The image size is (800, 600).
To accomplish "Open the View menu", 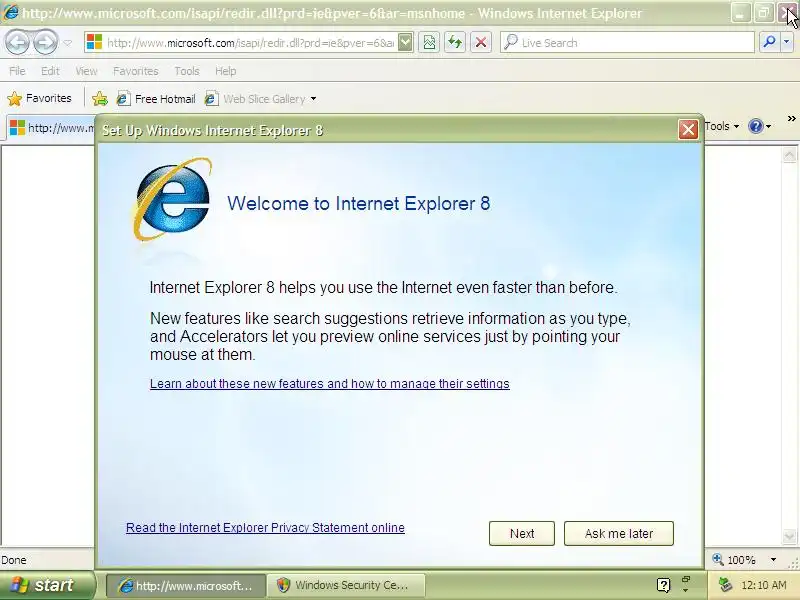I will point(86,71).
